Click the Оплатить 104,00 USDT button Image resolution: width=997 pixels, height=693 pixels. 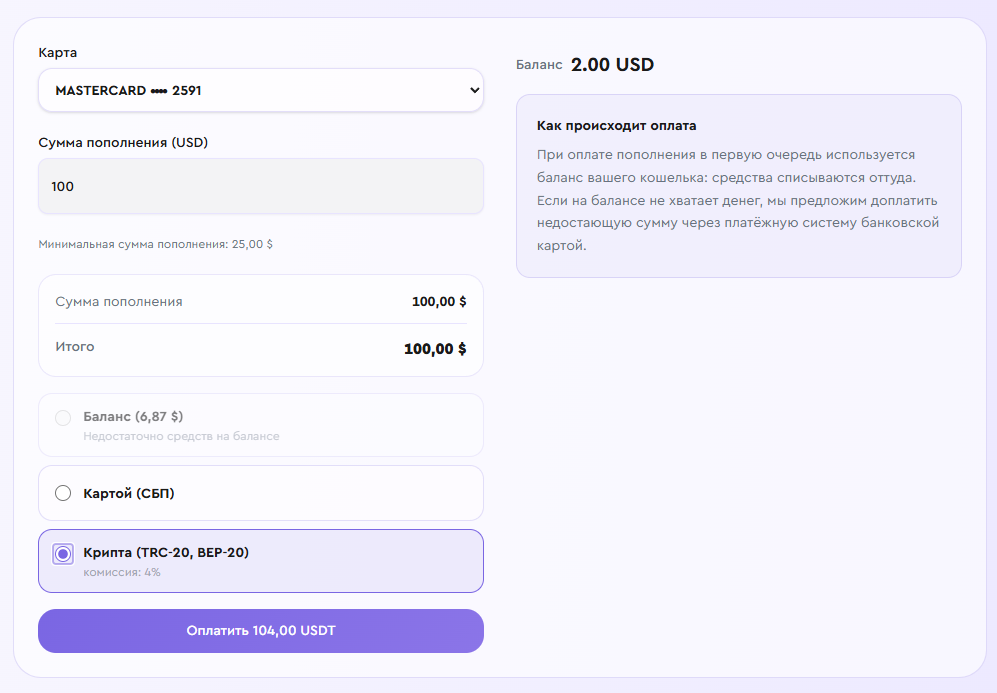click(261, 631)
